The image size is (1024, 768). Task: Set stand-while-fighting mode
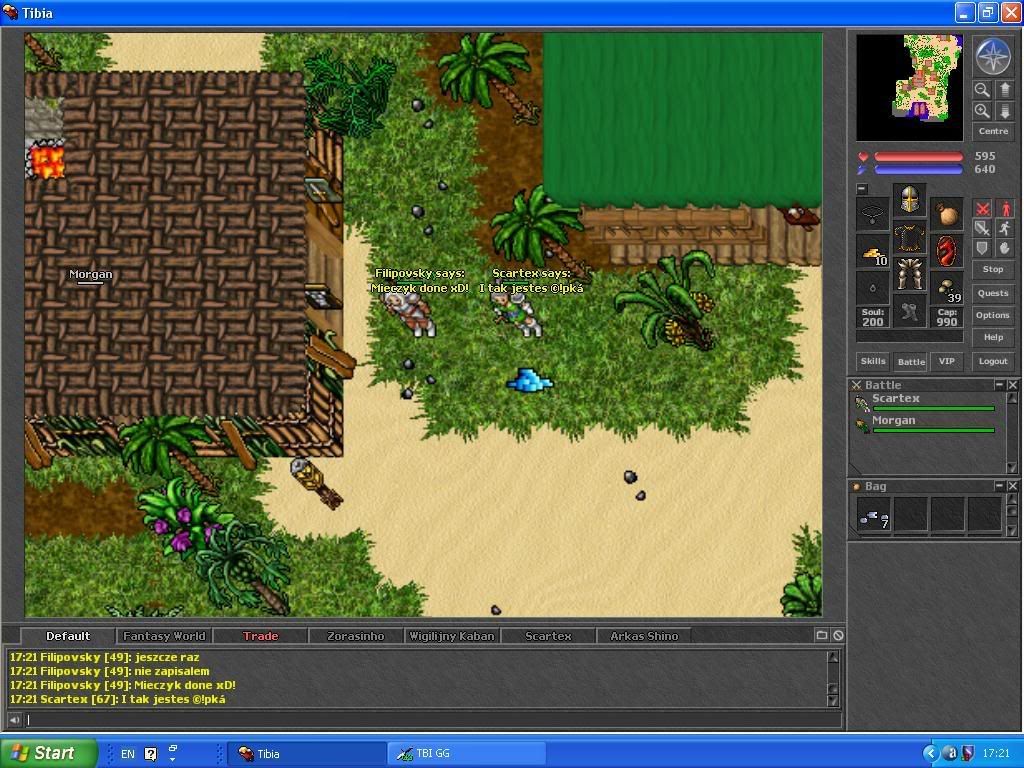[x=1005, y=208]
